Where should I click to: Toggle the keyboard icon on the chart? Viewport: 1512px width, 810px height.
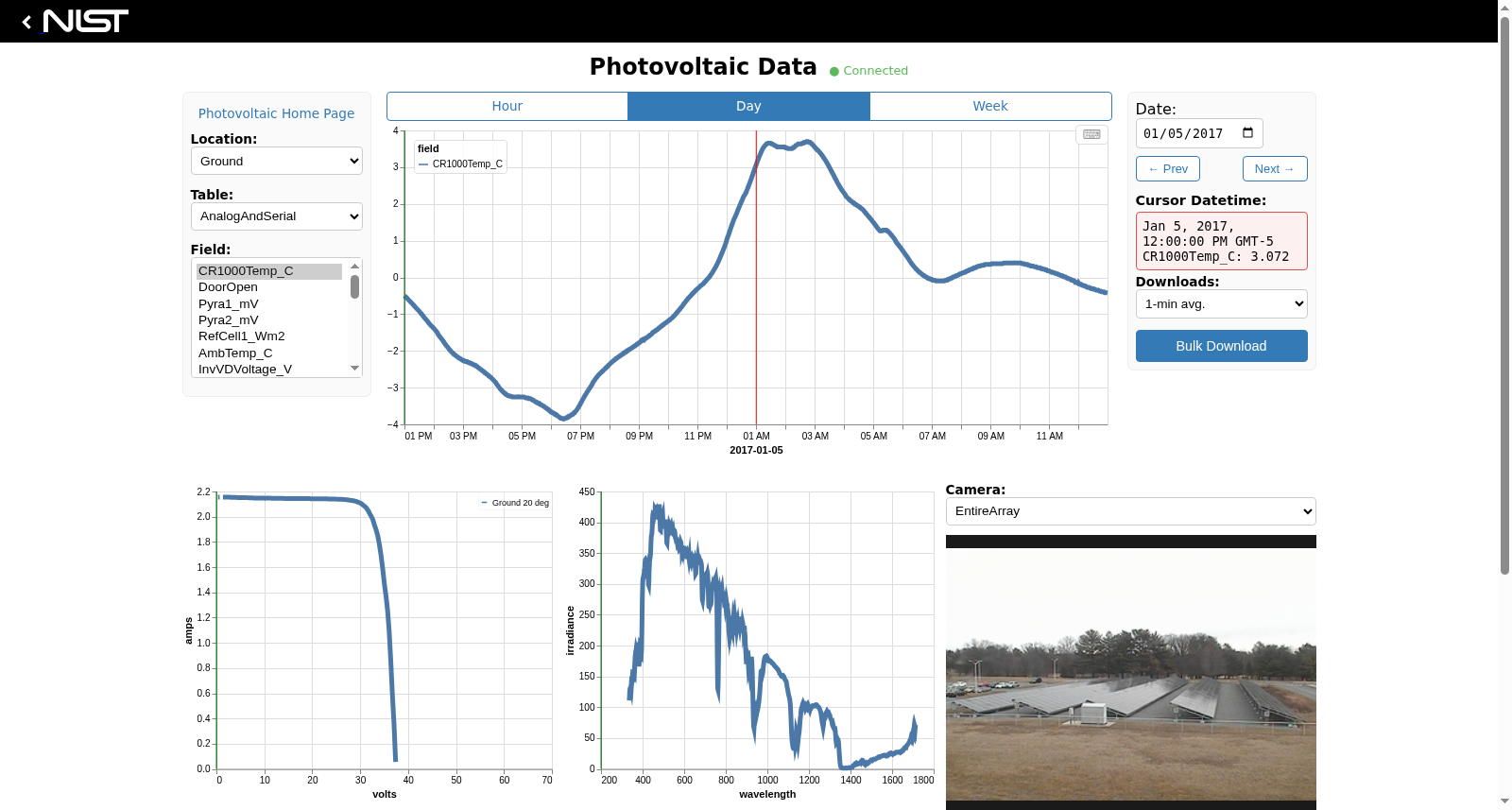pos(1091,134)
